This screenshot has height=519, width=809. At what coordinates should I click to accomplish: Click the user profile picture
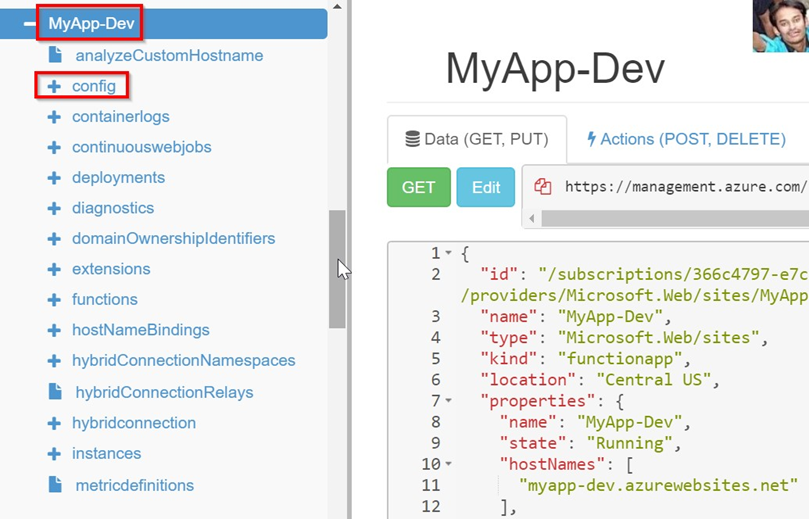pos(780,26)
